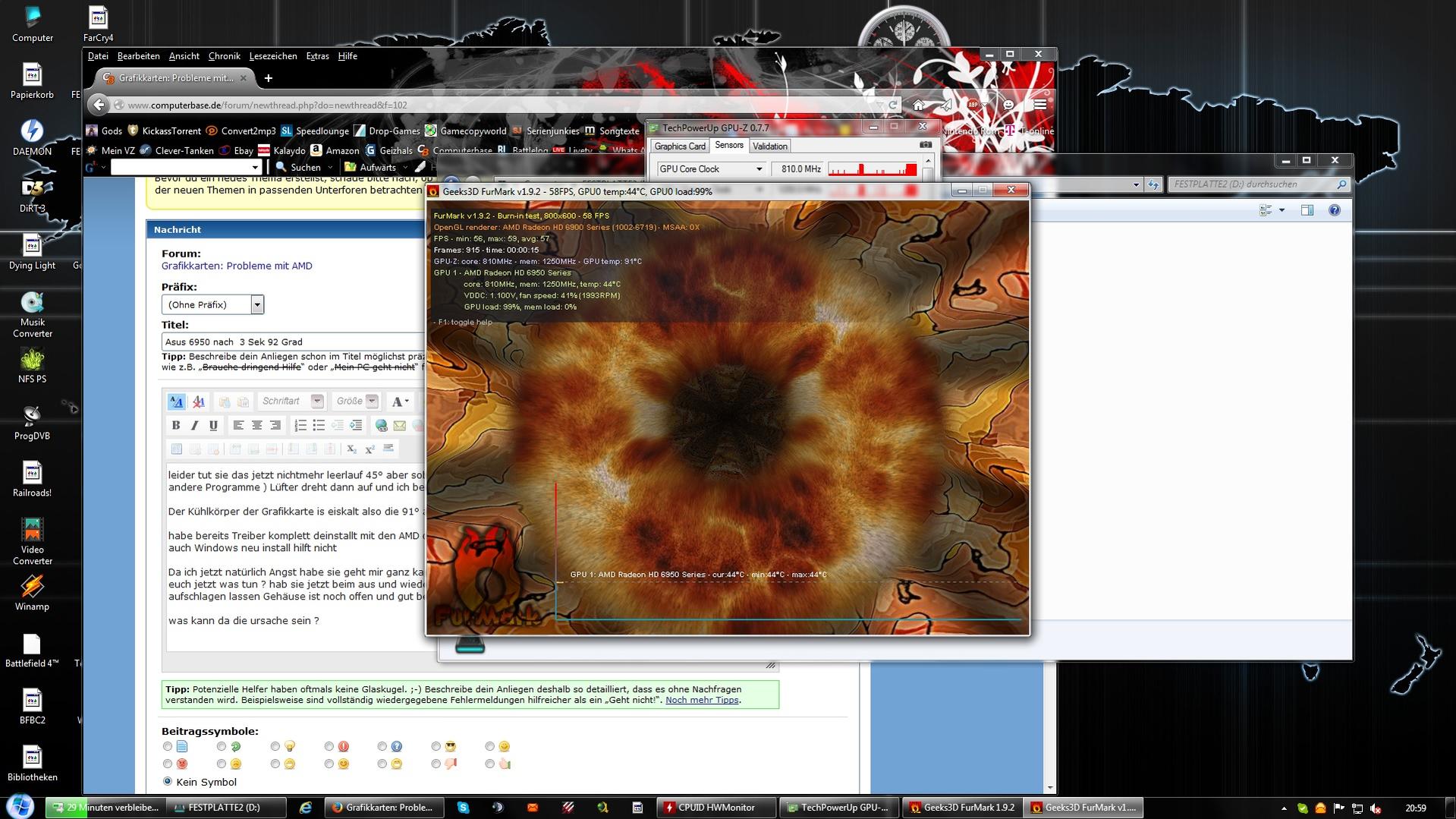Switch to GPU-Z Graphics Card tab
1456x819 pixels.
(x=680, y=146)
